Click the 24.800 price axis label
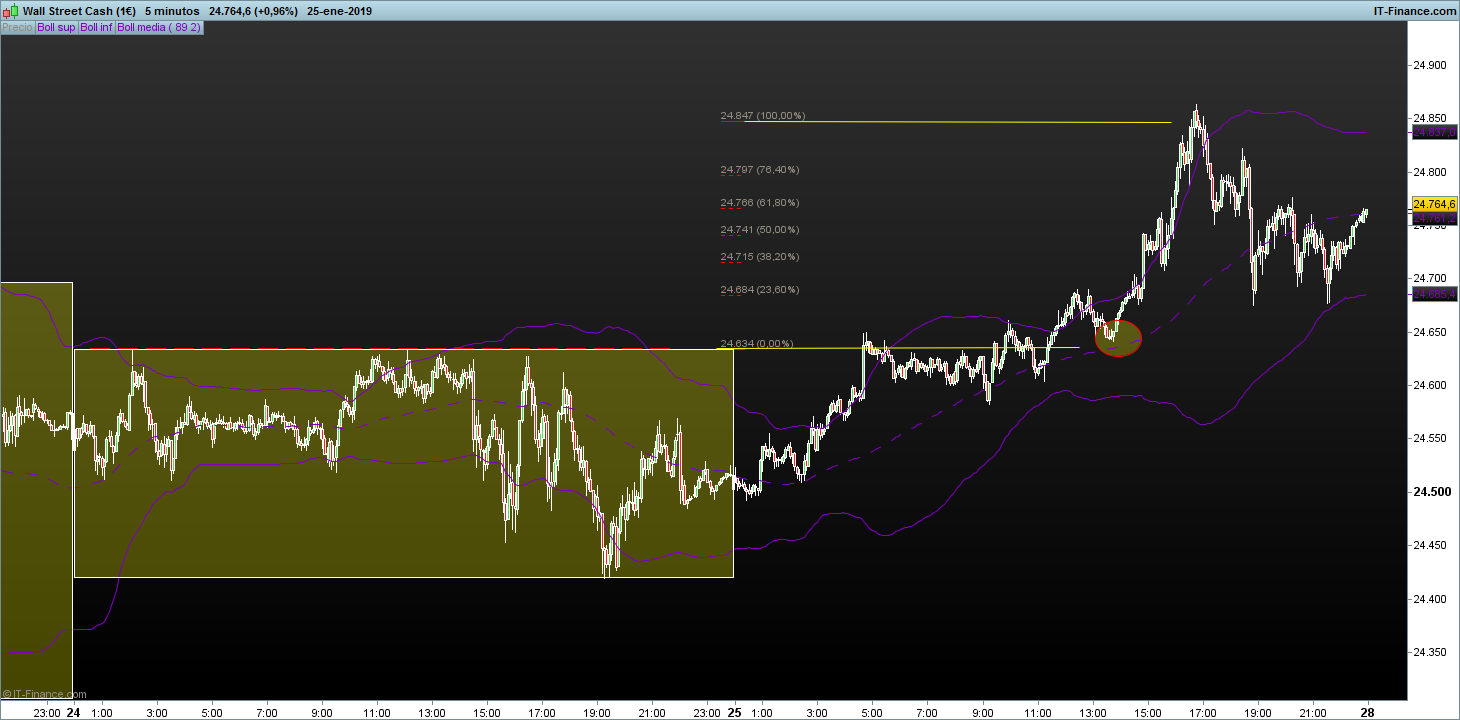 pos(1429,173)
